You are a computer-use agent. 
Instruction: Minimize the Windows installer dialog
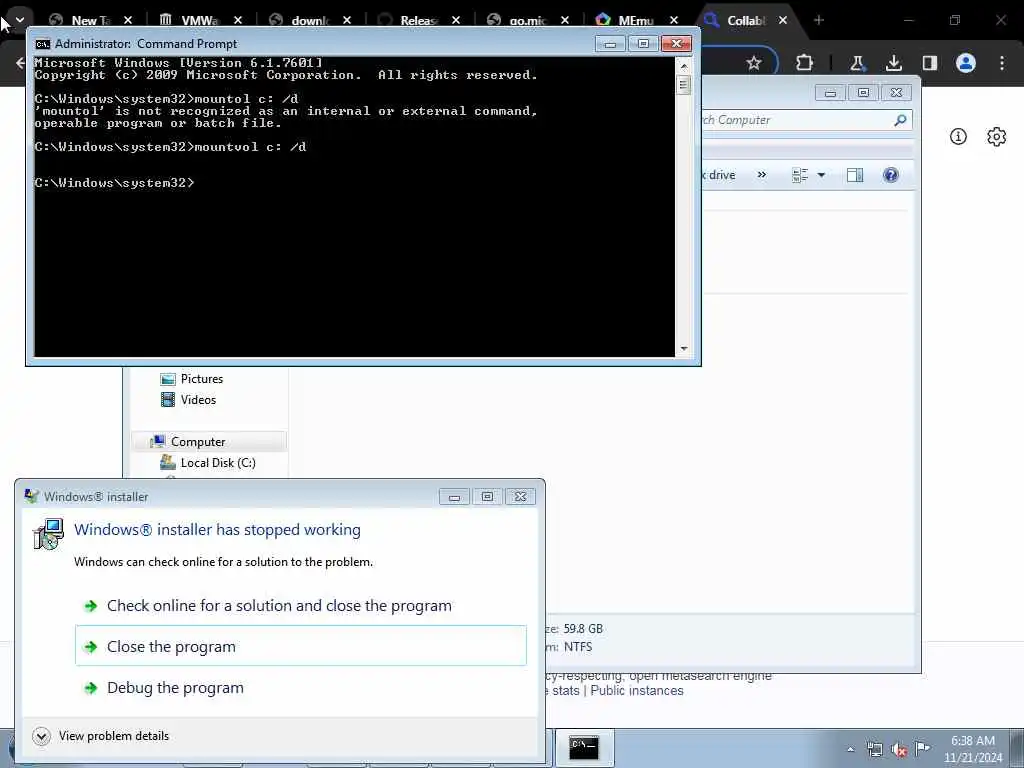(x=455, y=497)
